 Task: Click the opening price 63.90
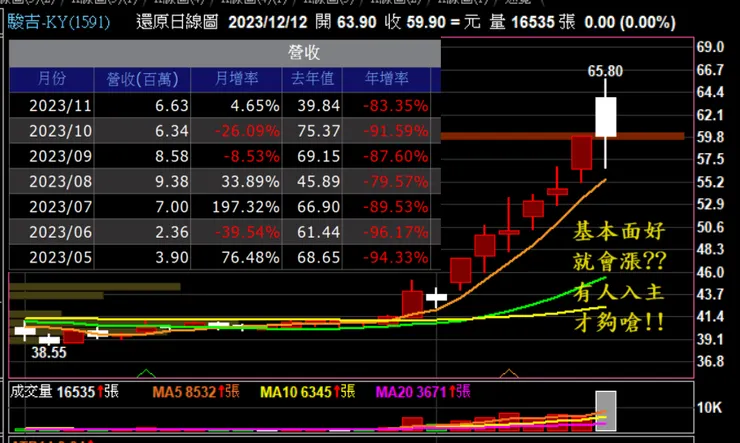(358, 22)
